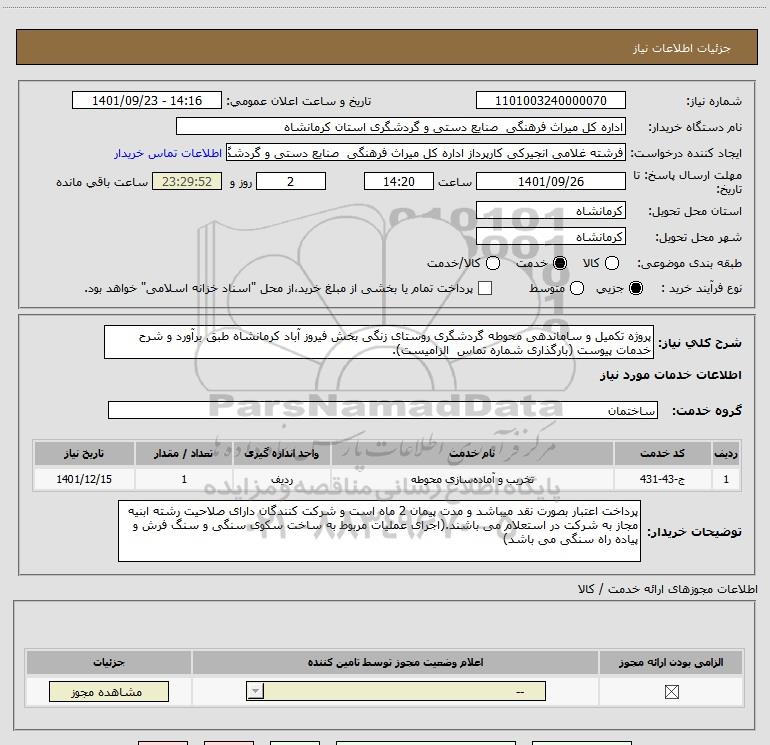Open the اعلام وضعیت مجوز dropdown

(396, 691)
